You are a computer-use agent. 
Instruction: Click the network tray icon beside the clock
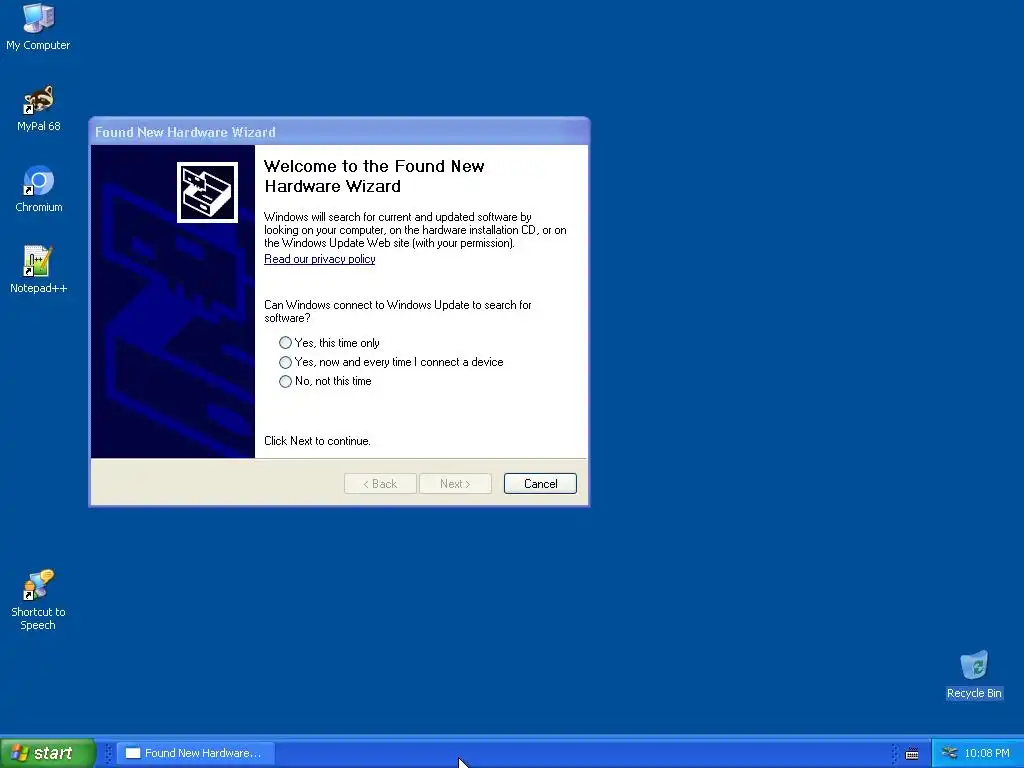coord(949,753)
